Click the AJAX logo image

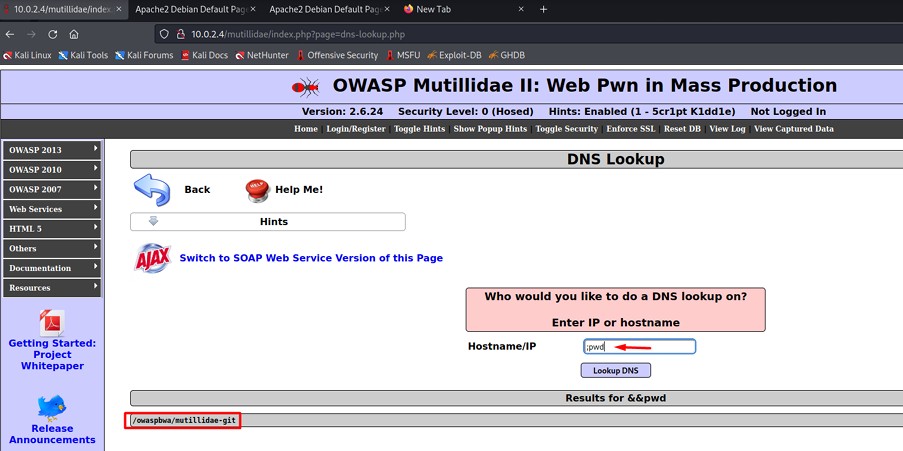tap(153, 258)
